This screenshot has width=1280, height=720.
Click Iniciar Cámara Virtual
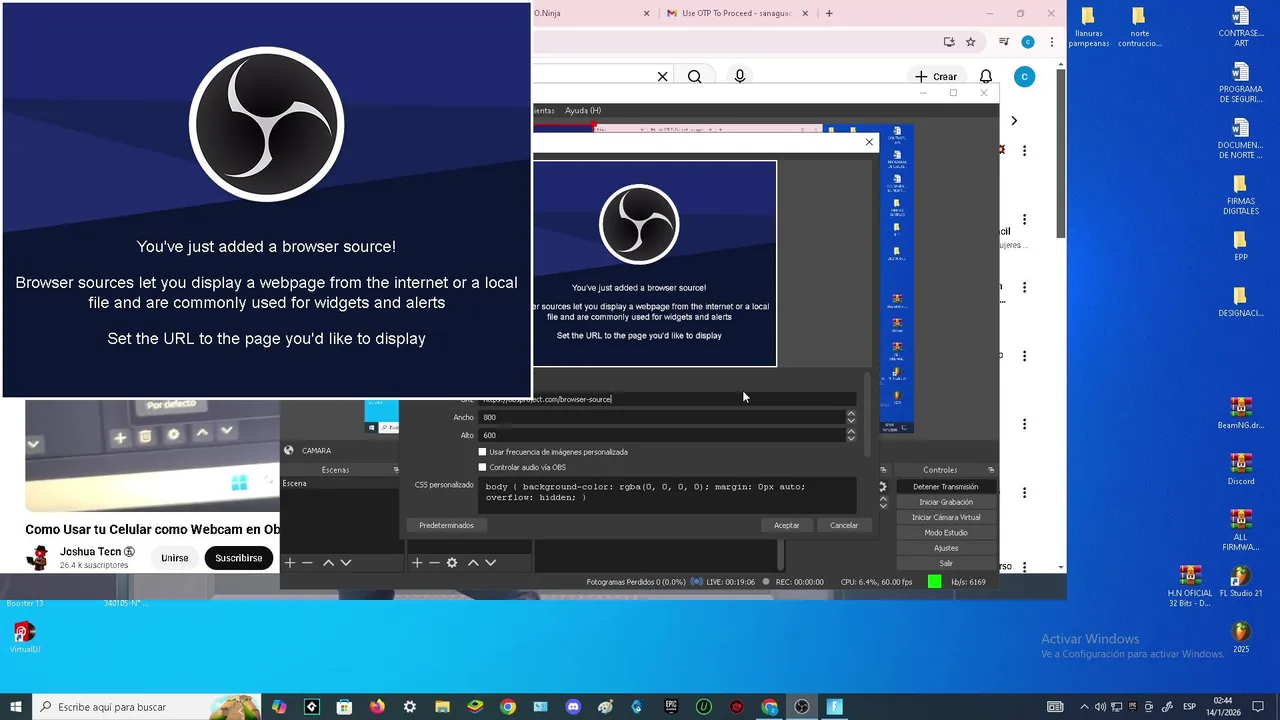tap(946, 518)
